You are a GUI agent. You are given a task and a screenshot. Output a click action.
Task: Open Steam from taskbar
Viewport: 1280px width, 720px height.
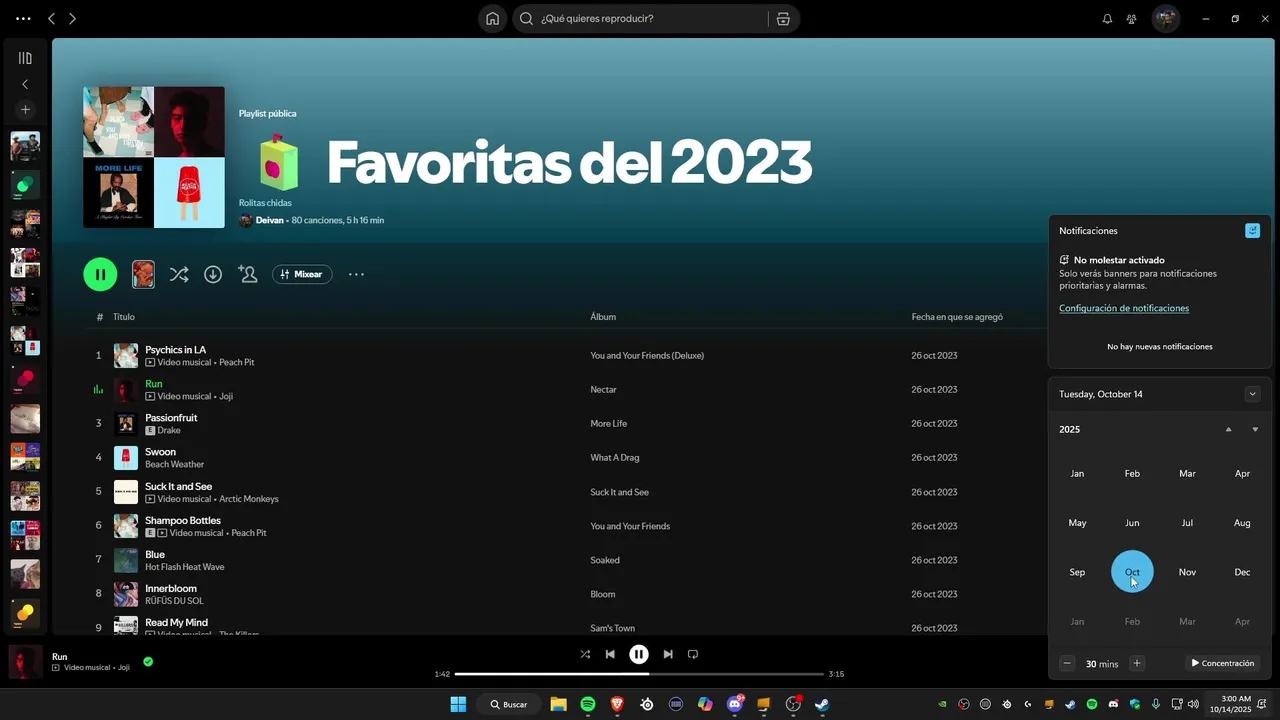(822, 704)
